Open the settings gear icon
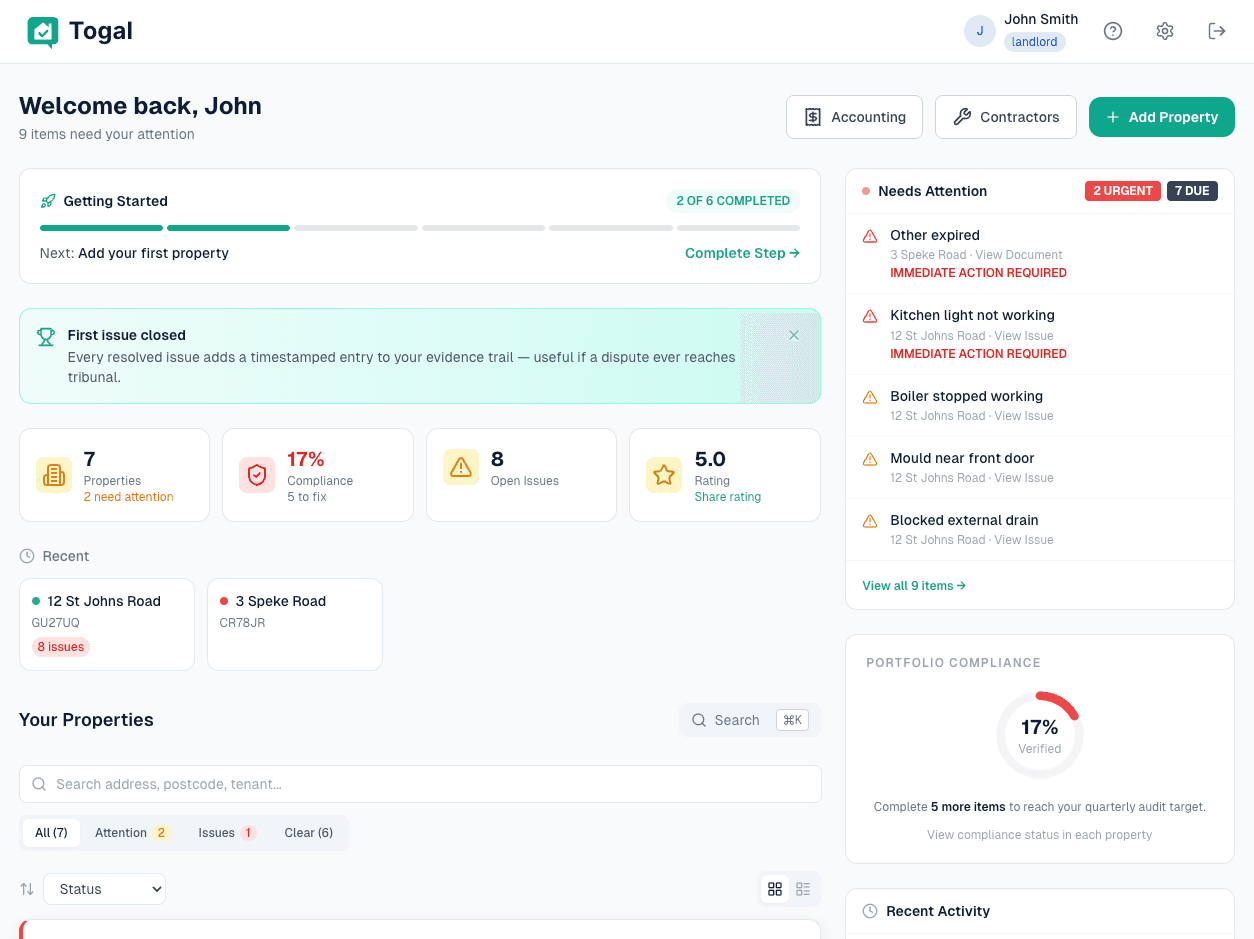The height and width of the screenshot is (939, 1254). [x=1165, y=31]
